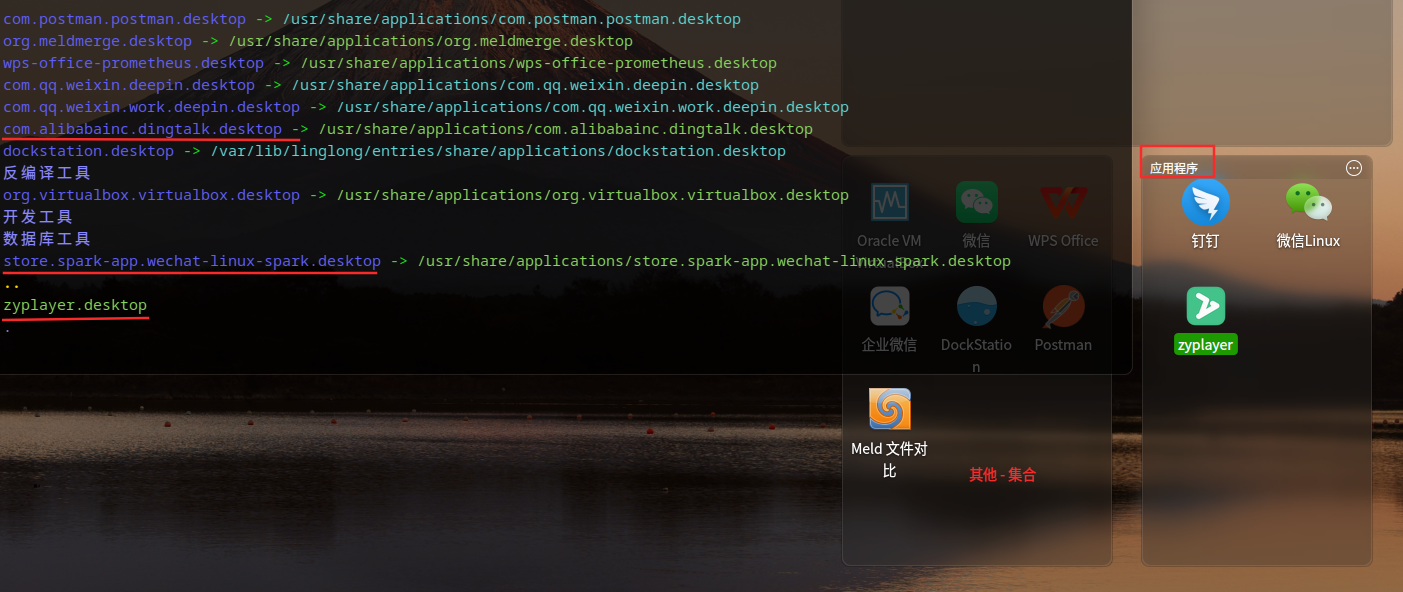Click /usr/share/applications/org.virtualbox.virtualbox.desktop target path
Screen dimensions: 1403x592
[x=593, y=195]
